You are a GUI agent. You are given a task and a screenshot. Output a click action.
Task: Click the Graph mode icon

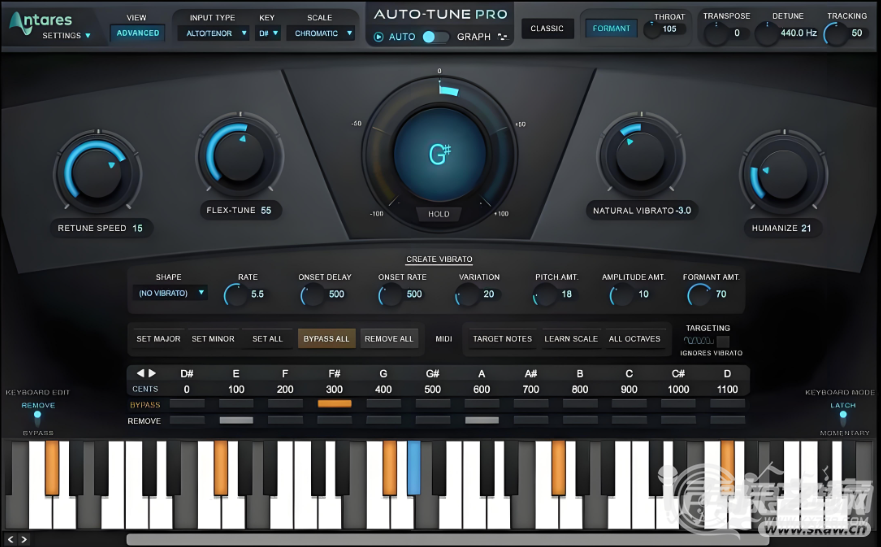coord(502,37)
